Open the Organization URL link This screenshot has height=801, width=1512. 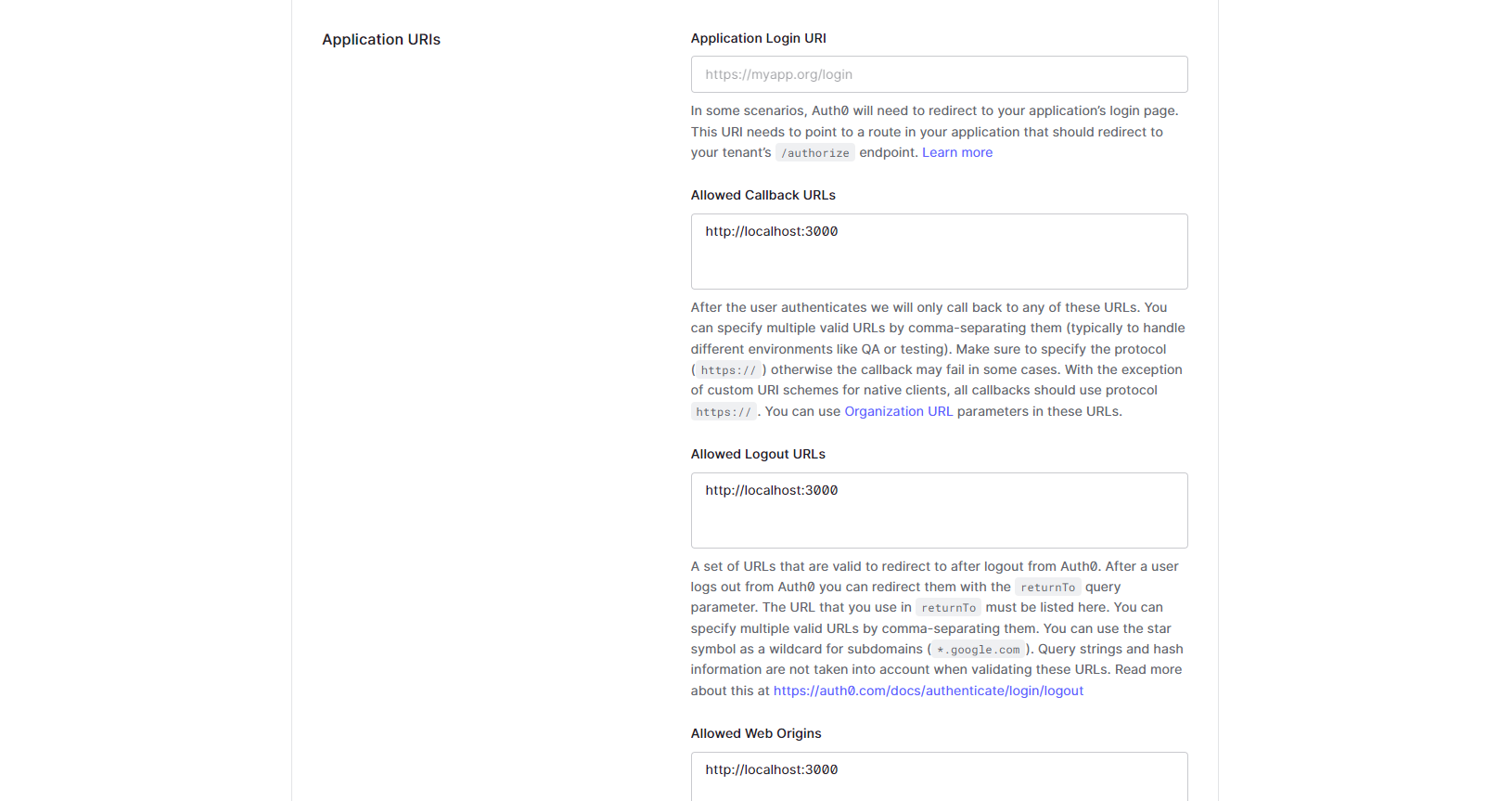[898, 411]
